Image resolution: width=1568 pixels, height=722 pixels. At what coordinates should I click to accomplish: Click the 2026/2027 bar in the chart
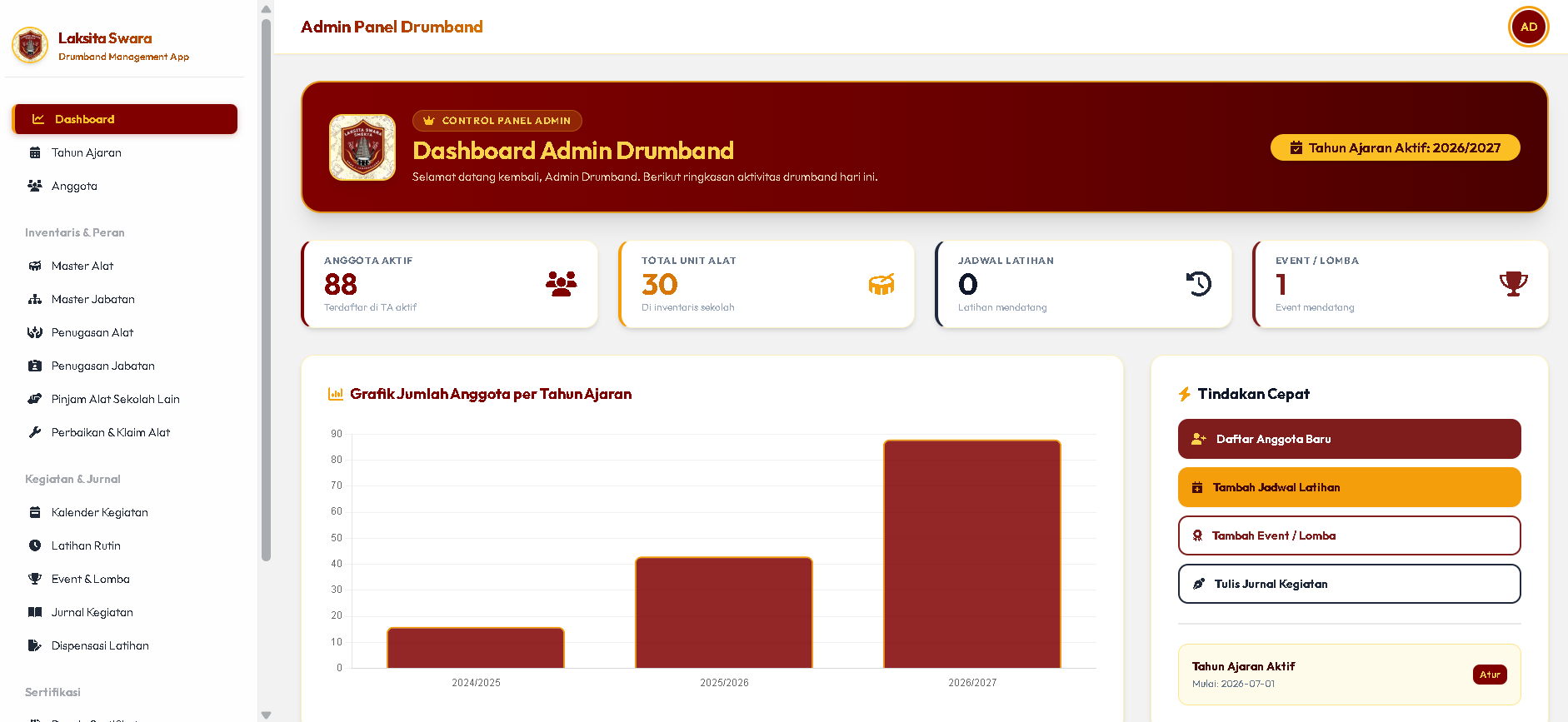coord(971,554)
